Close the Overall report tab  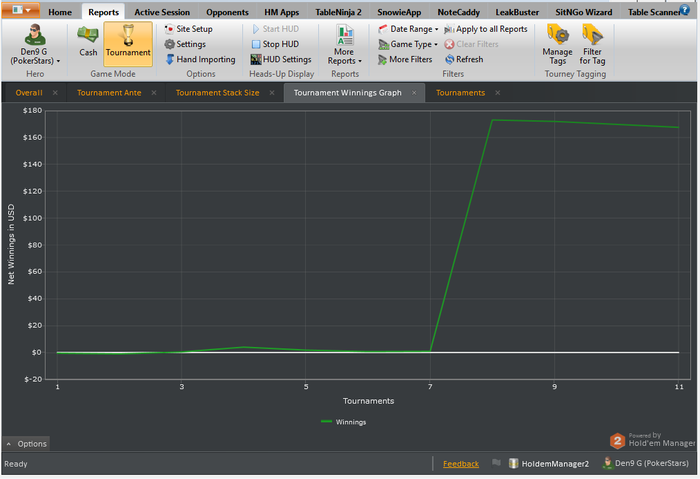[55, 93]
